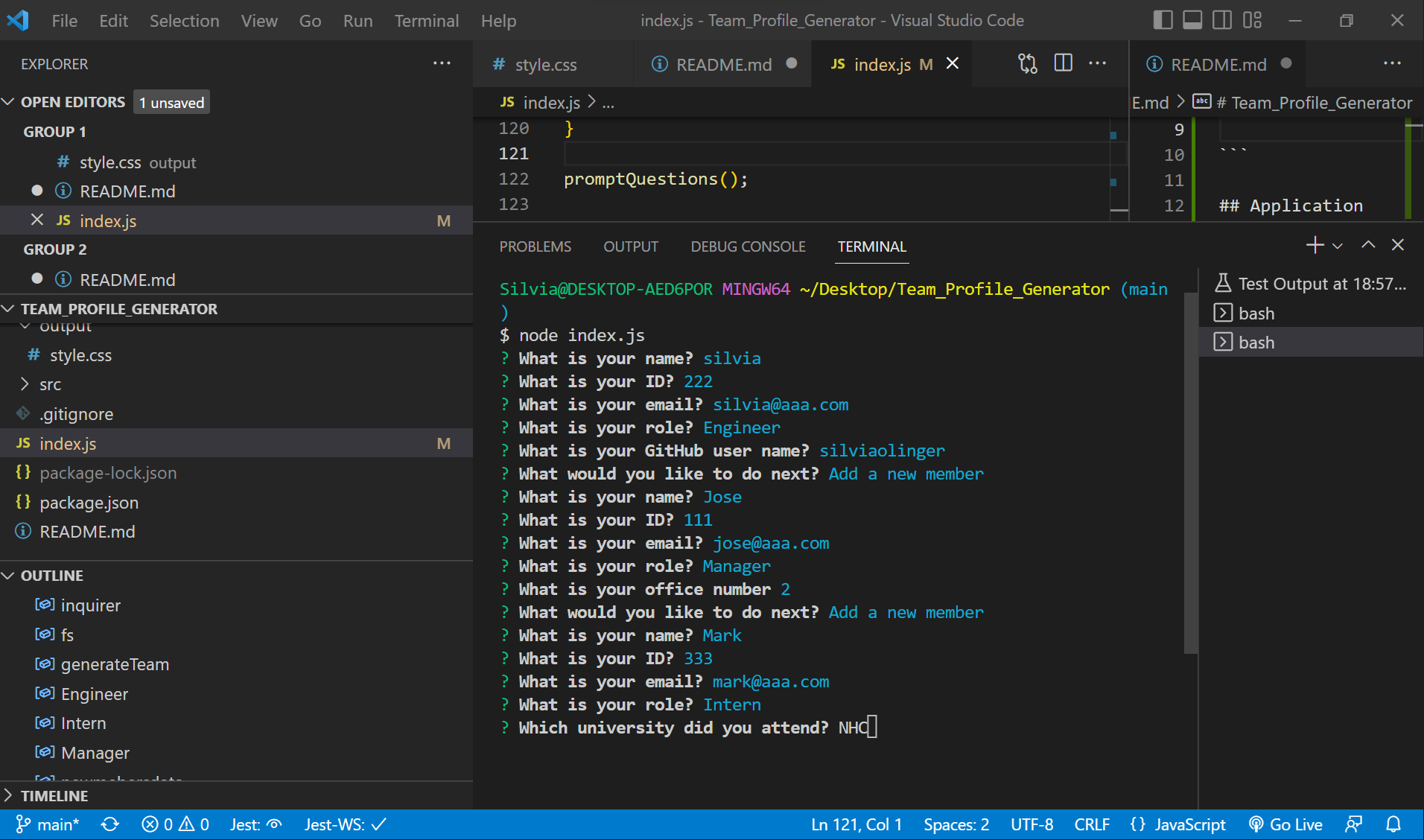Toggle panel visibility layout icon
Image resolution: width=1424 pixels, height=840 pixels.
(x=1192, y=20)
